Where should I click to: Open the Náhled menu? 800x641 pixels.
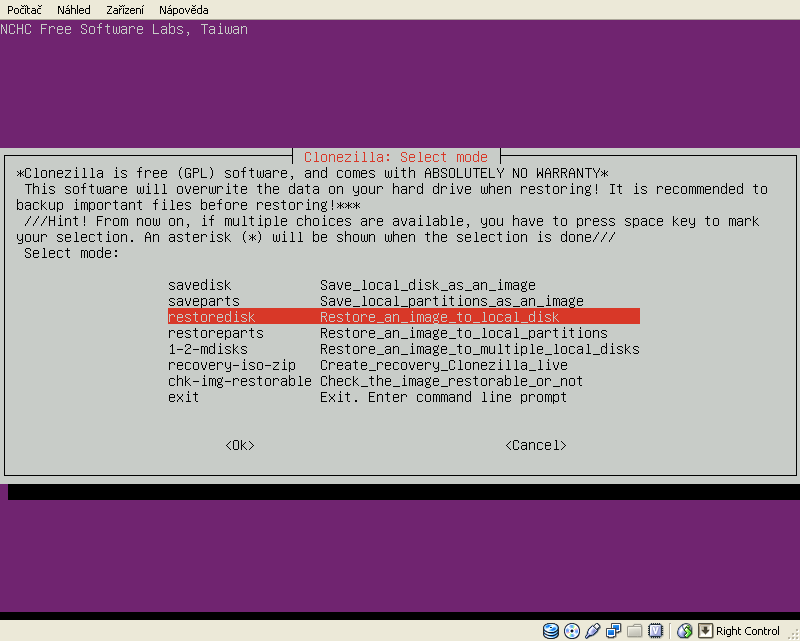[73, 9]
